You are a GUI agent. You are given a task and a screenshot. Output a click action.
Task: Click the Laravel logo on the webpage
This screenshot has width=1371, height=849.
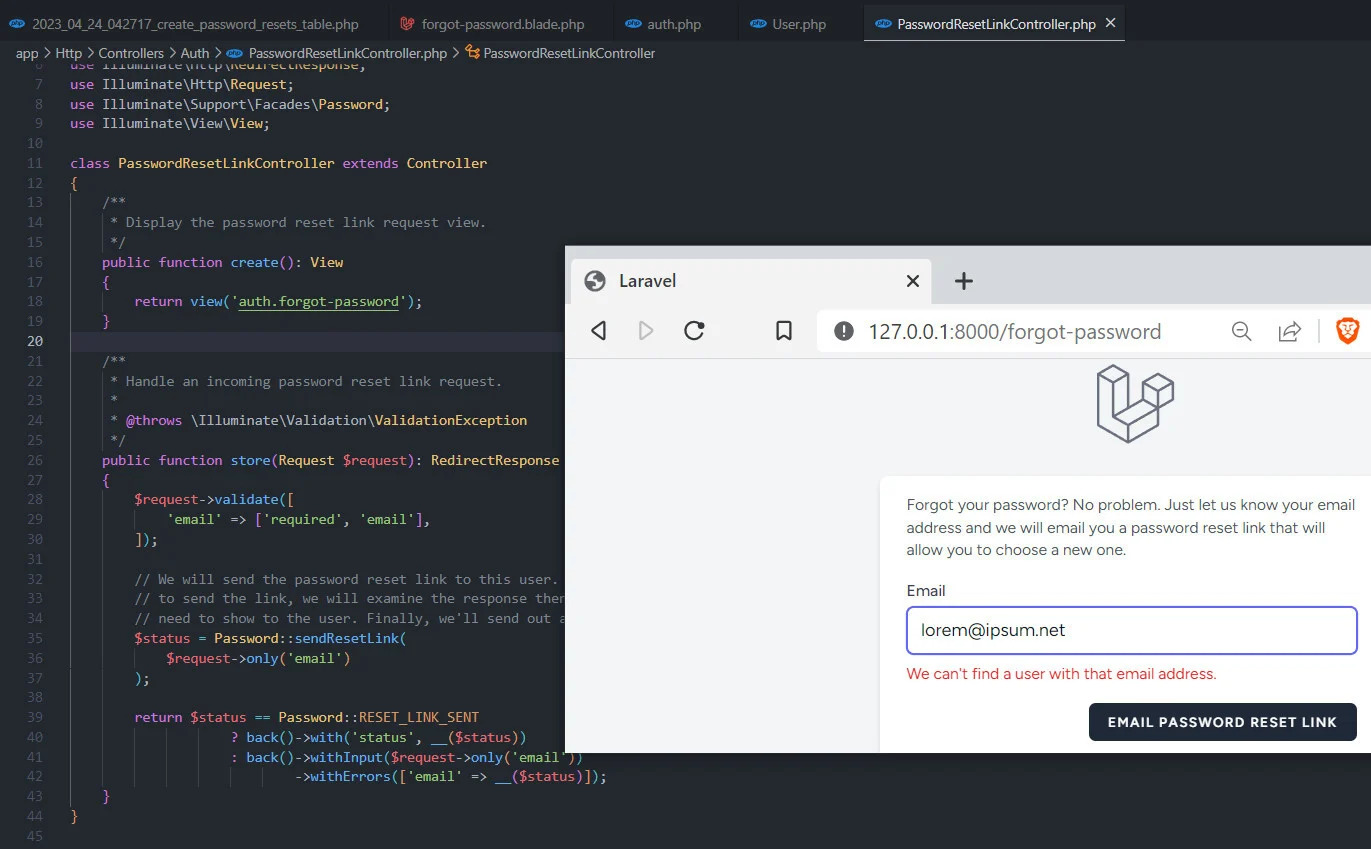(1135, 403)
